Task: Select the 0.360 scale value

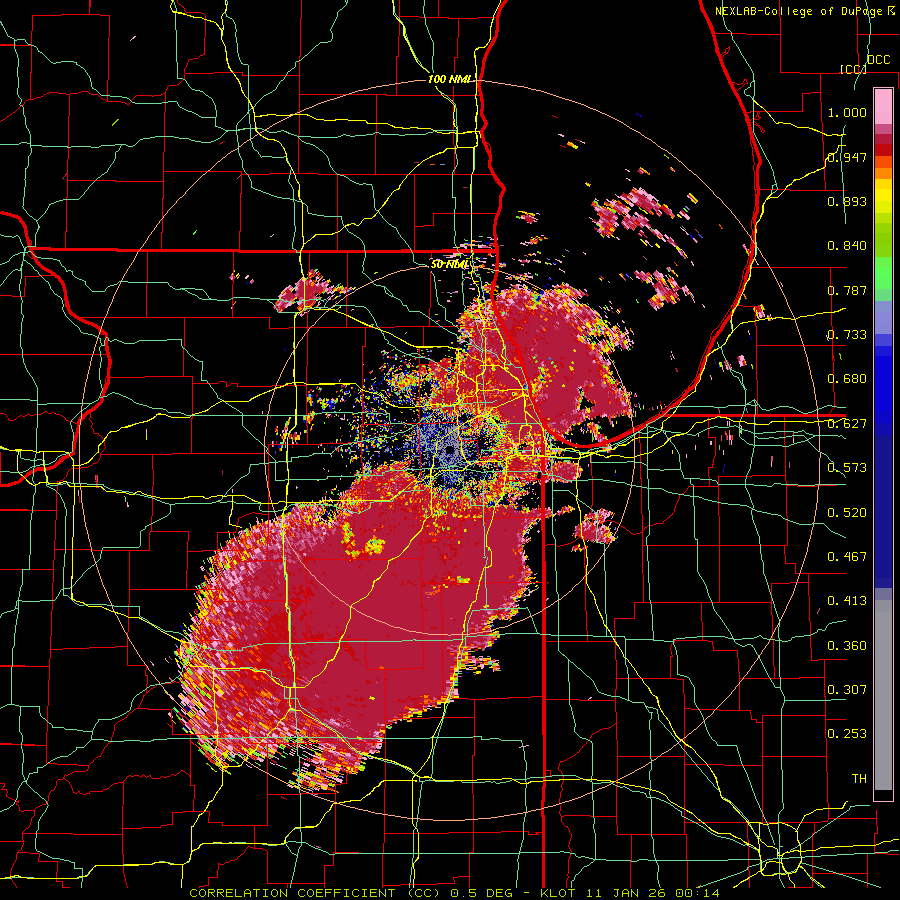Action: click(x=847, y=646)
